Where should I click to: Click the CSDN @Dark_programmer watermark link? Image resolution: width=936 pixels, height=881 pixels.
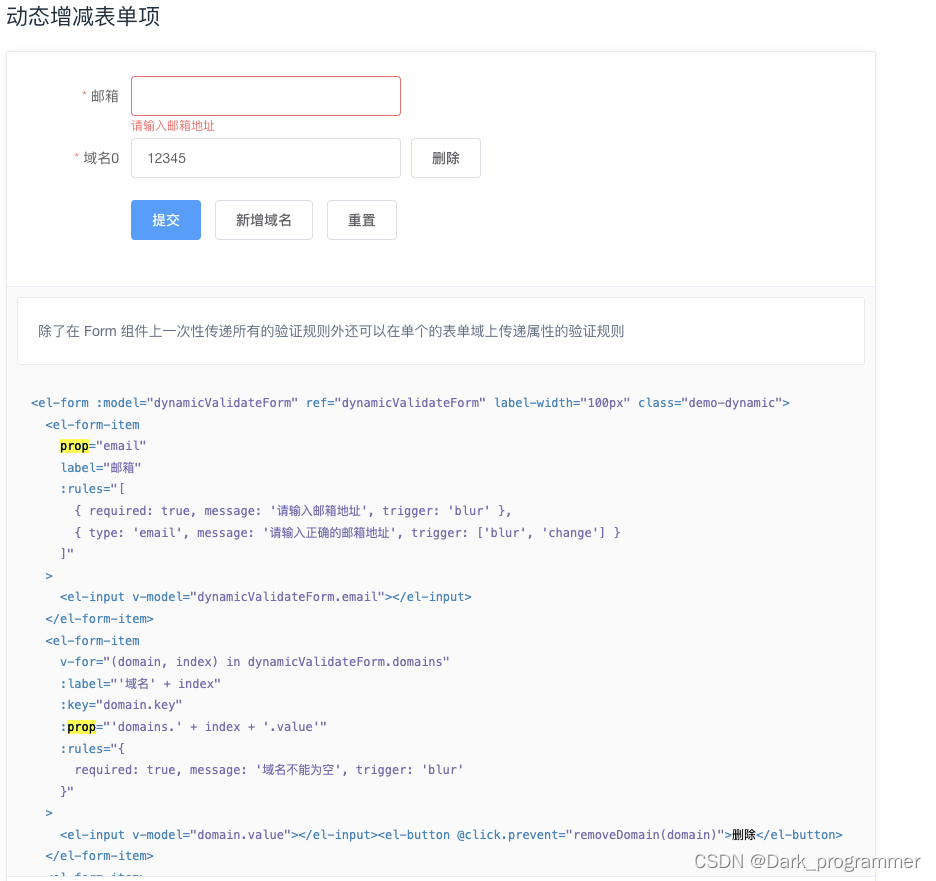point(806,860)
